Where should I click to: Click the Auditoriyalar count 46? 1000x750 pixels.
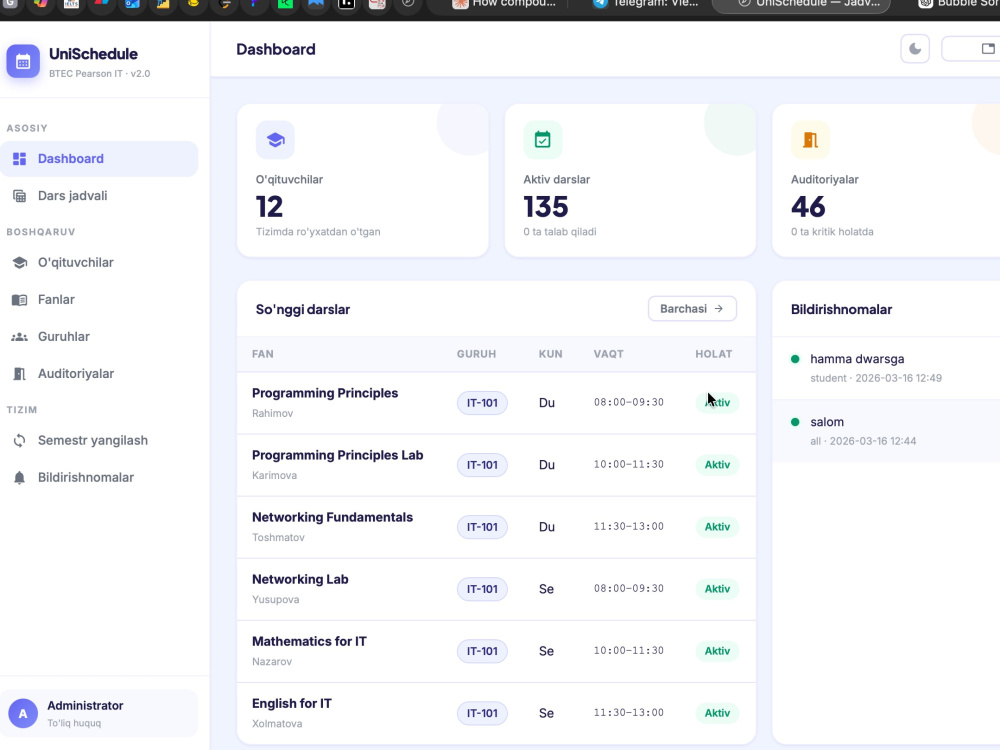tap(808, 207)
